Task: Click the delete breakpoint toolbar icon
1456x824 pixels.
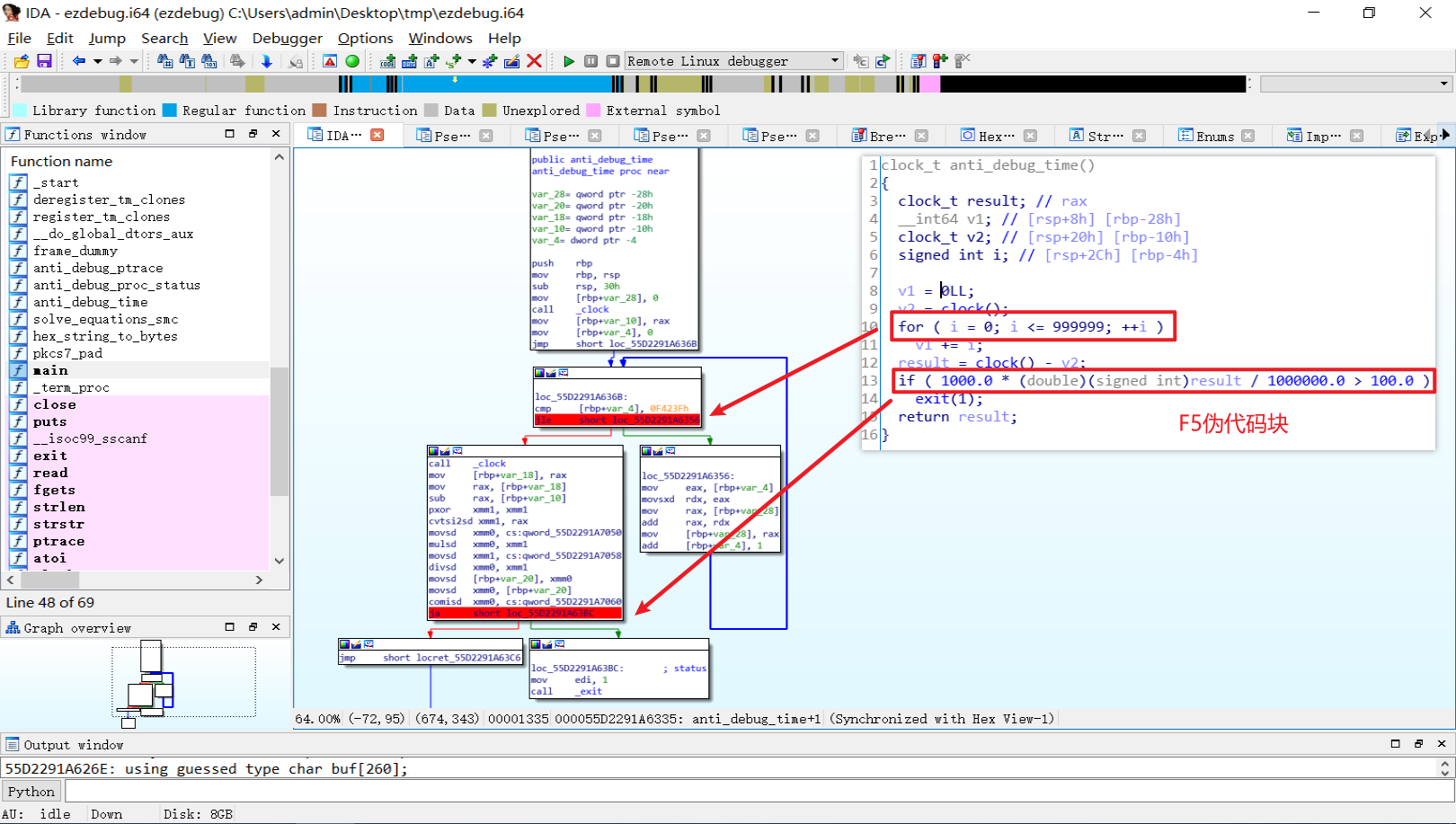Action: 962,61
